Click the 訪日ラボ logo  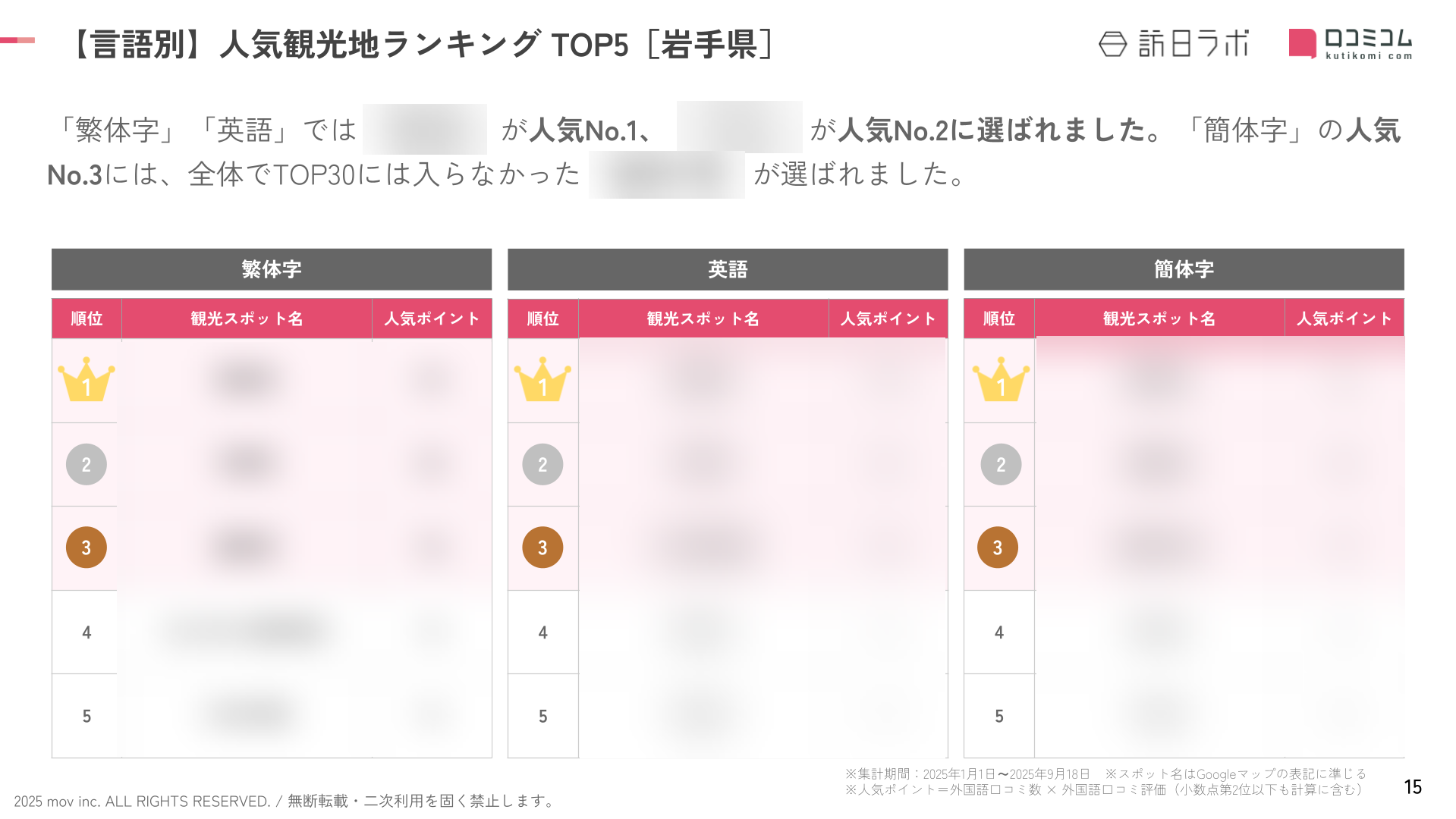click(1173, 44)
